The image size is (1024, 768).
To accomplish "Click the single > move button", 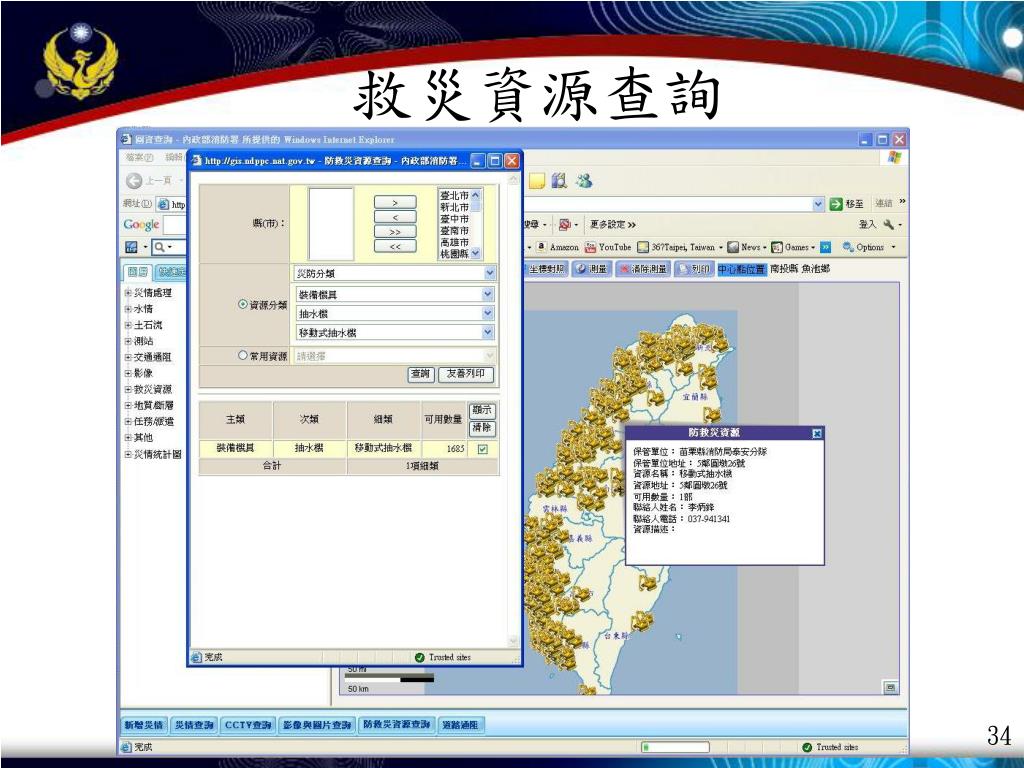I will (x=395, y=202).
